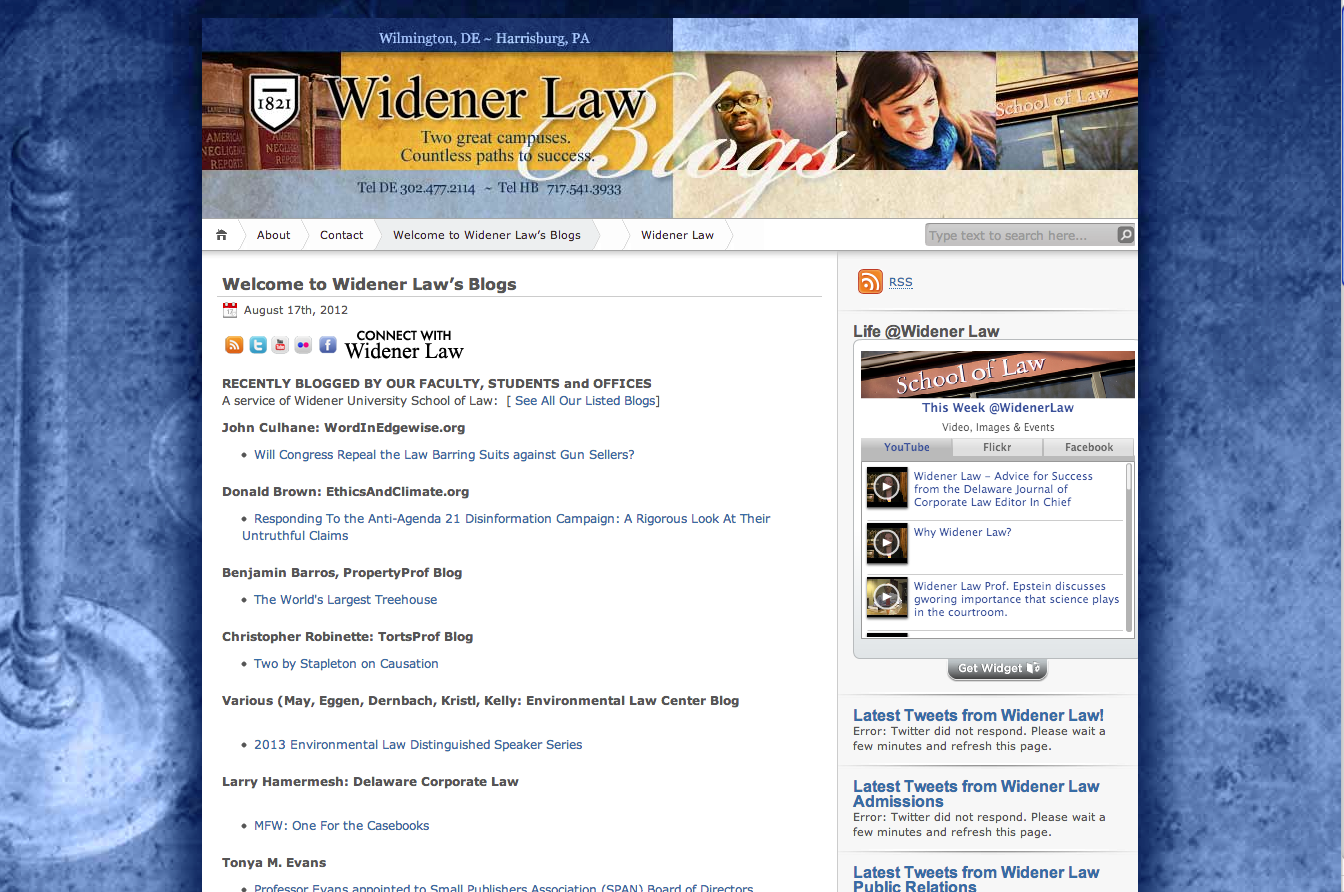The width and height of the screenshot is (1344, 892).
Task: Click the search text field
Action: coord(1020,235)
